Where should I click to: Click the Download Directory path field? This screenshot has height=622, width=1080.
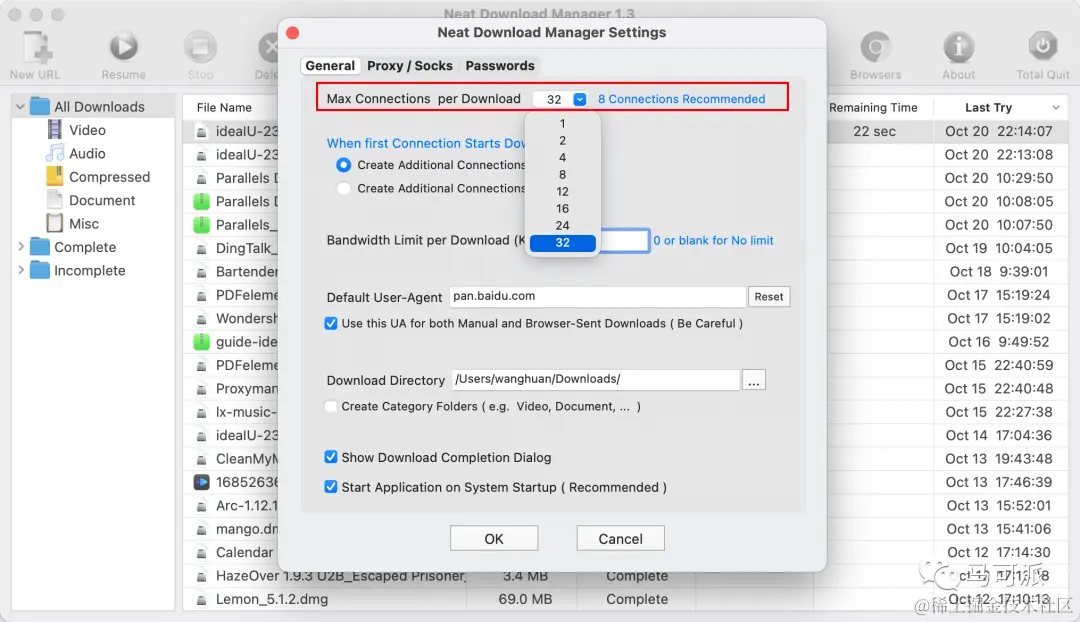pyautogui.click(x=596, y=380)
